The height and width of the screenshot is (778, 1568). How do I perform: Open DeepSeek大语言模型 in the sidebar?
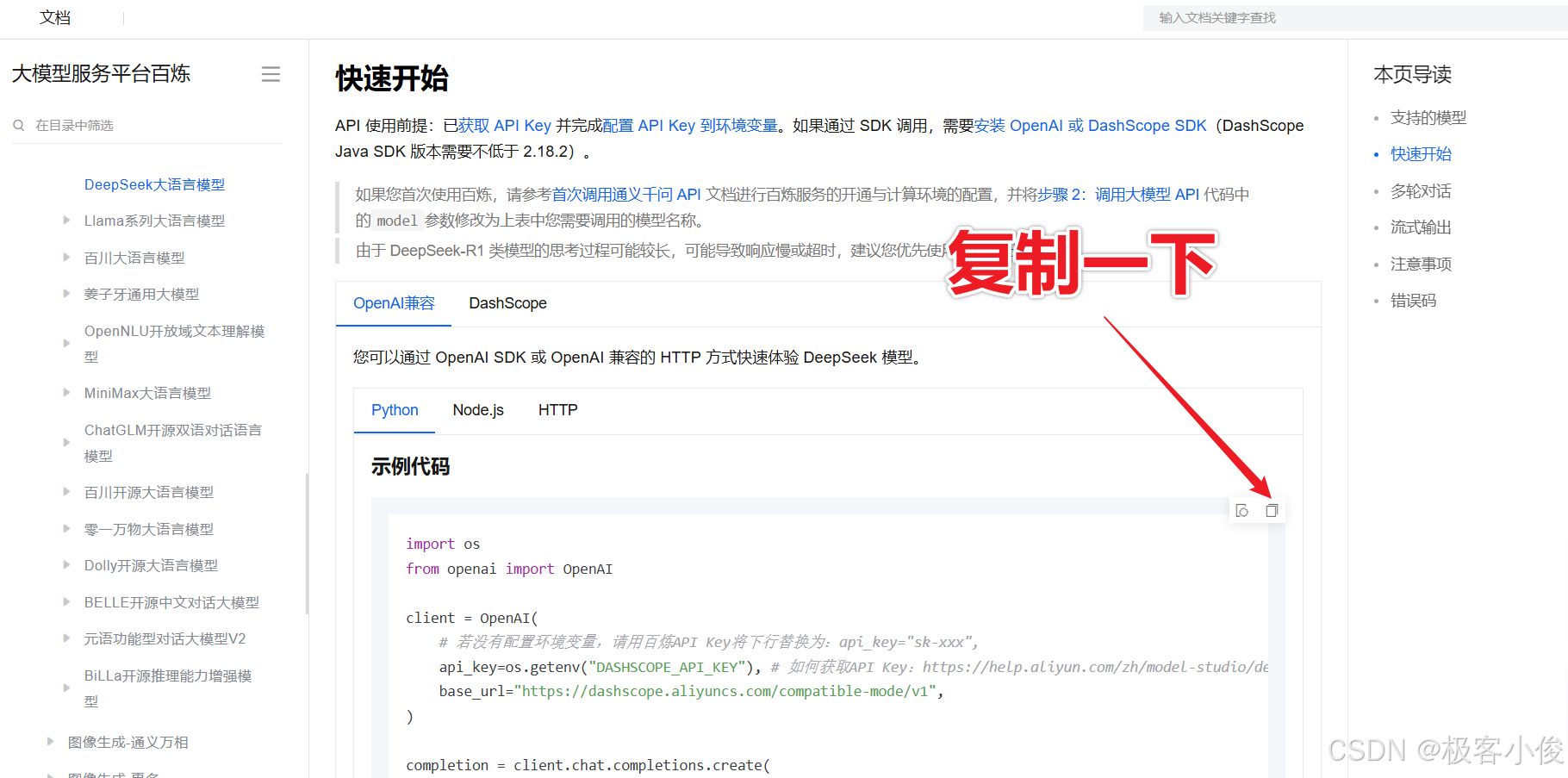pos(154,184)
